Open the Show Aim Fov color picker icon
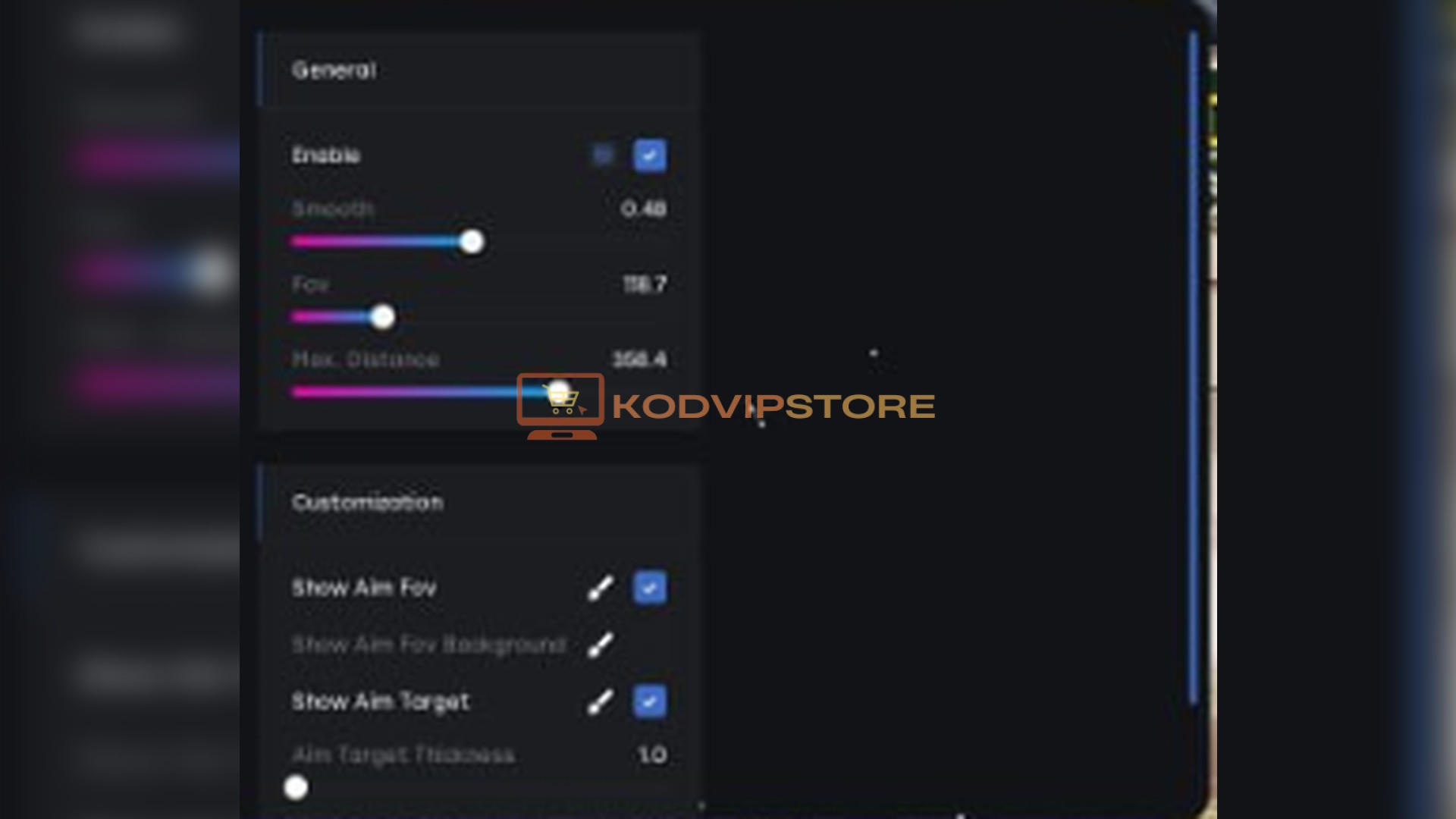Viewport: 1456px width, 819px height. tap(601, 588)
